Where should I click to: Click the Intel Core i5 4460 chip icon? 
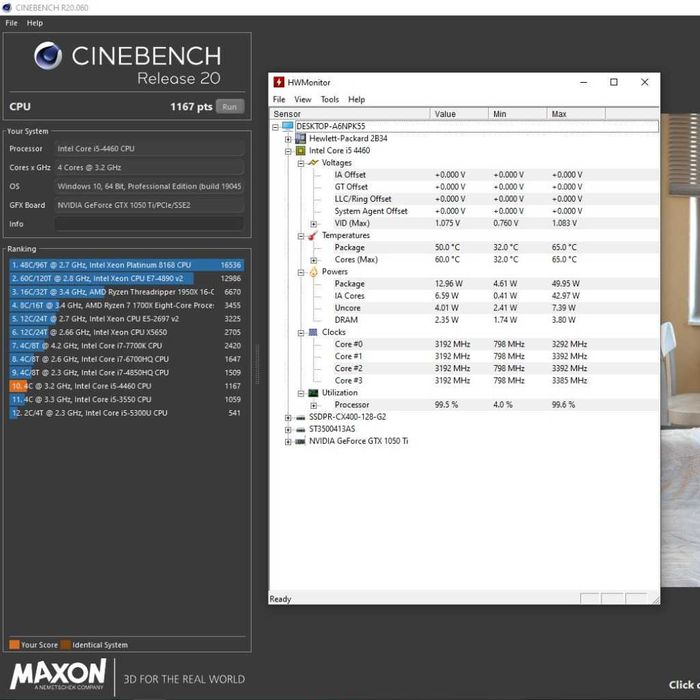tap(301, 150)
